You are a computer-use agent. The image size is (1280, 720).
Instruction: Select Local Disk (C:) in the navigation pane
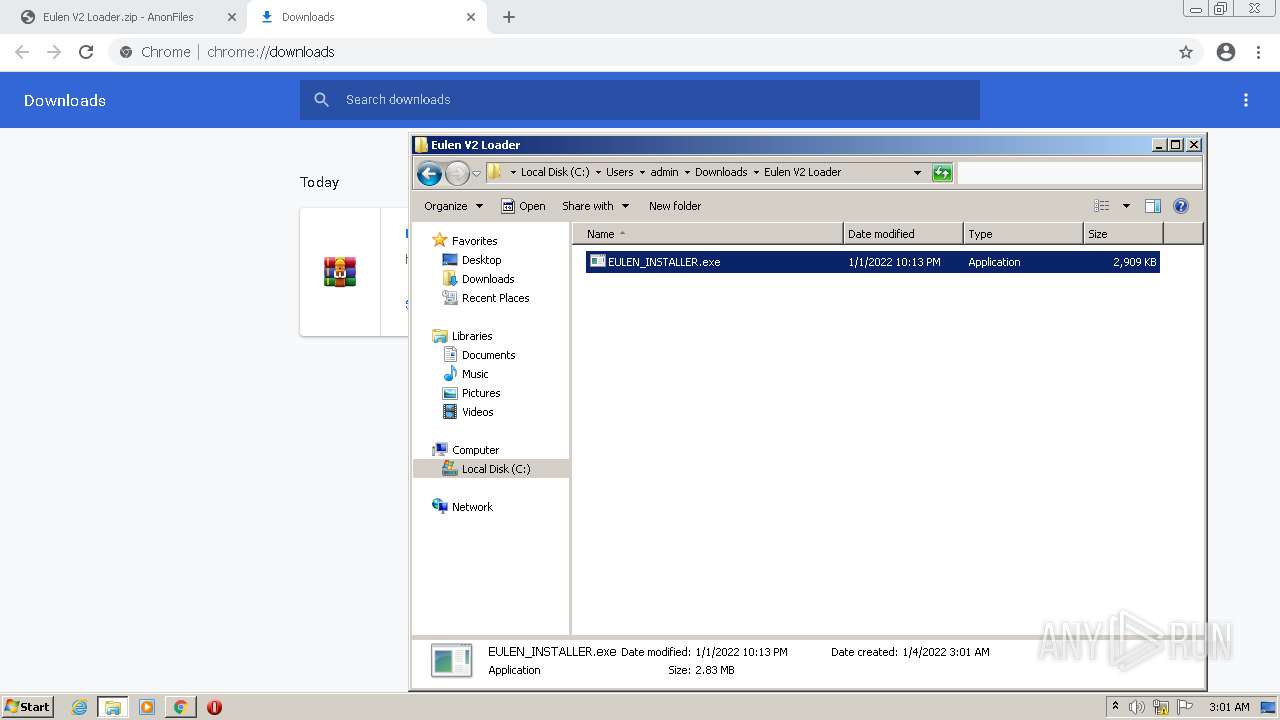491,469
